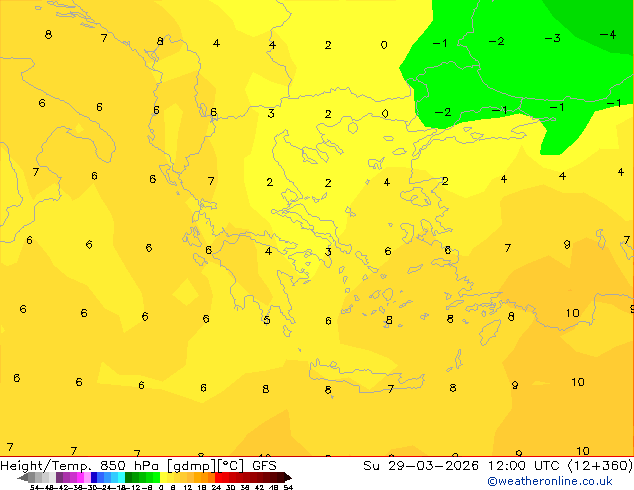Click the gray left arrow end of the color scale
634x490 pixels.
pos(23,477)
